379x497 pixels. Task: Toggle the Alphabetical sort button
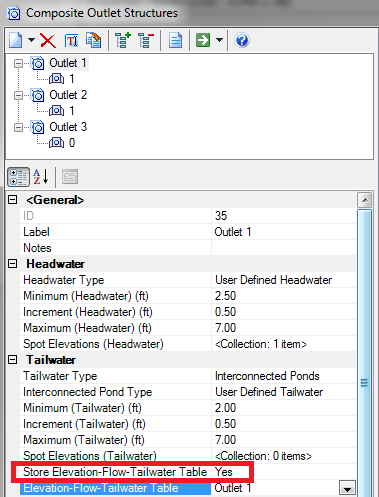(41, 177)
